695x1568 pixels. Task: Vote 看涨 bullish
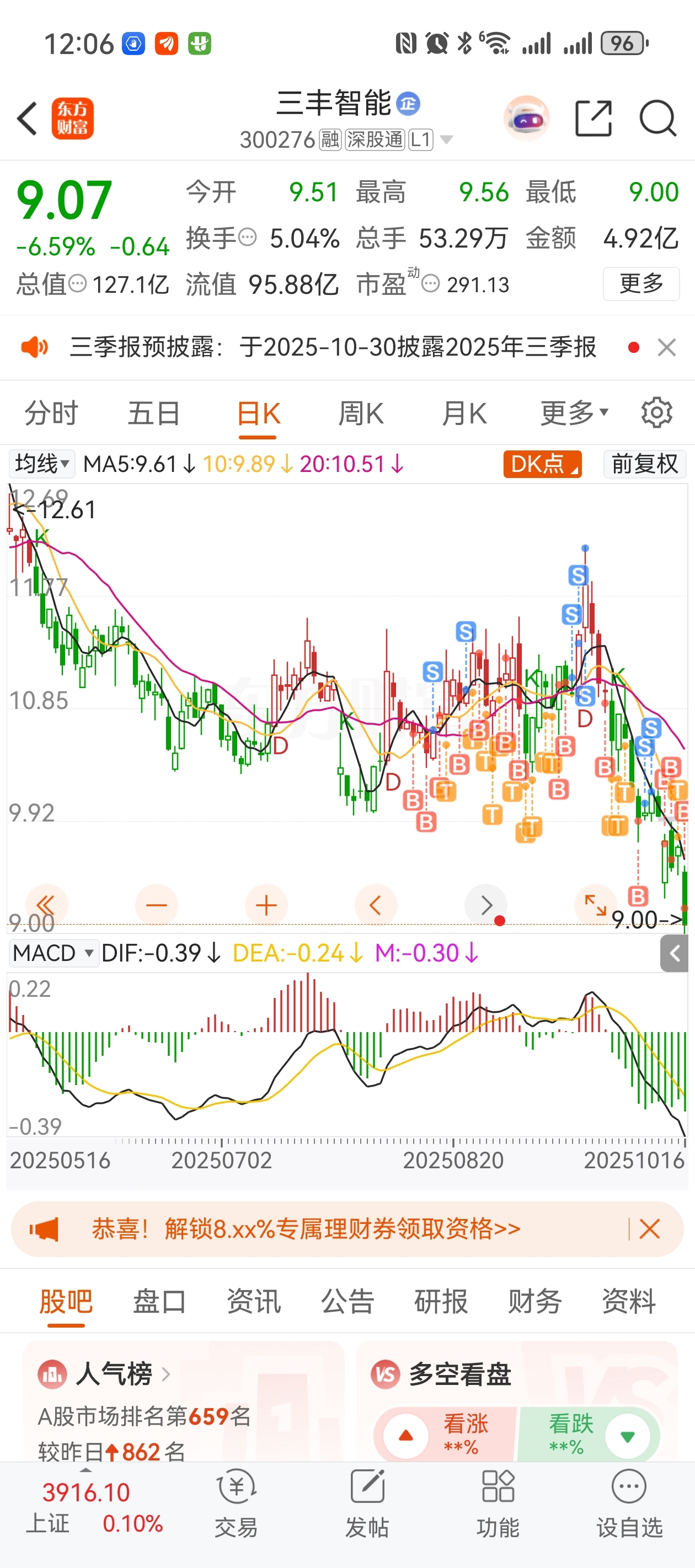(x=445, y=1436)
